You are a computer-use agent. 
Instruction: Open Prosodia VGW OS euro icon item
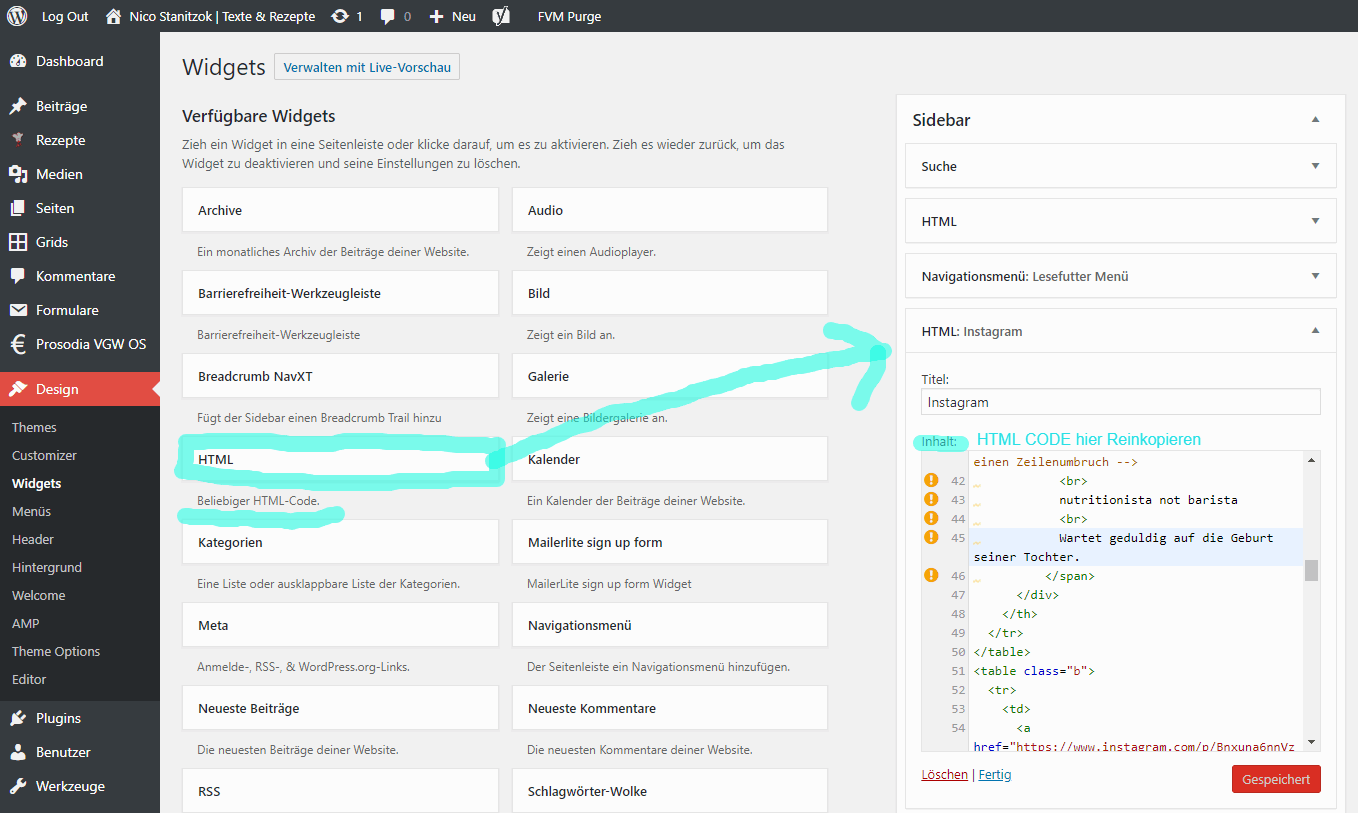[18, 344]
